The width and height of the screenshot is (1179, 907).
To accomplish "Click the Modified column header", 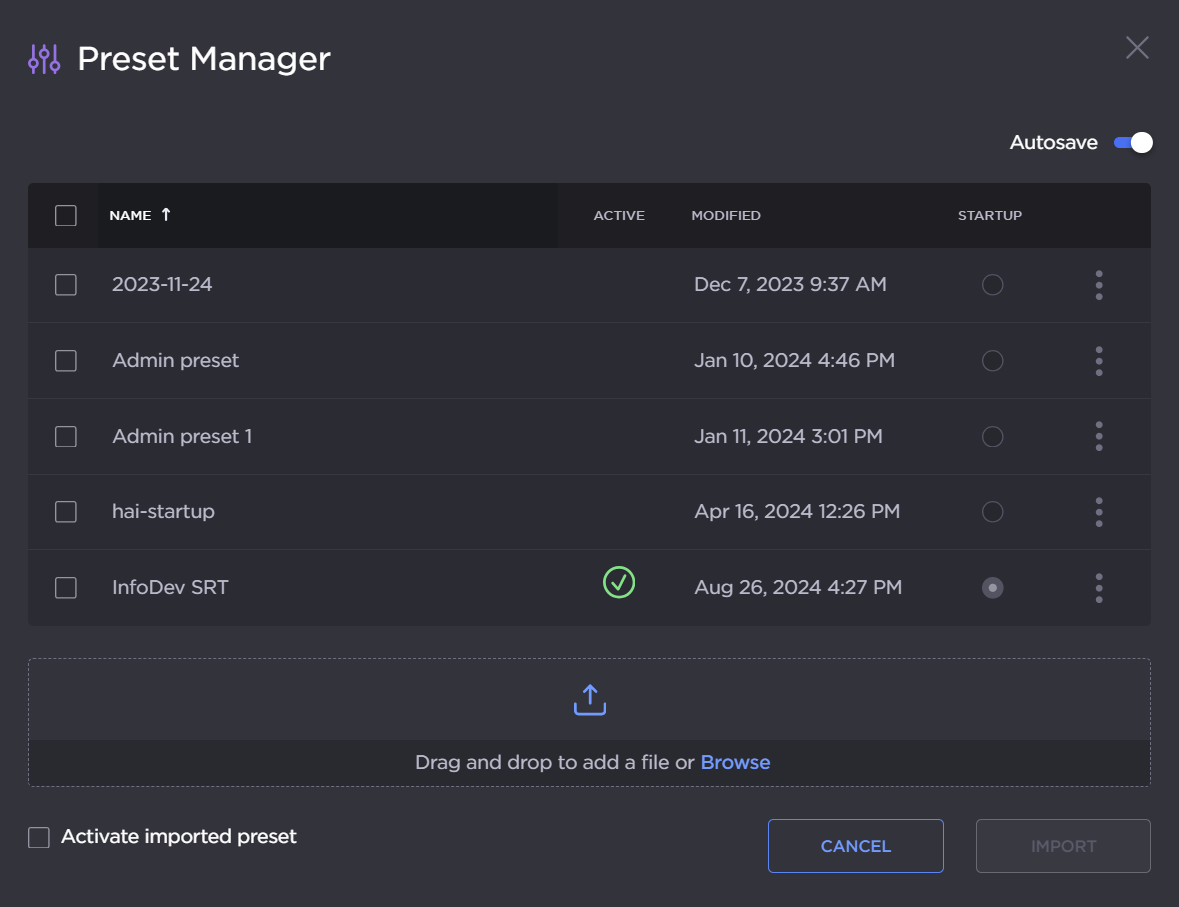I will [725, 216].
